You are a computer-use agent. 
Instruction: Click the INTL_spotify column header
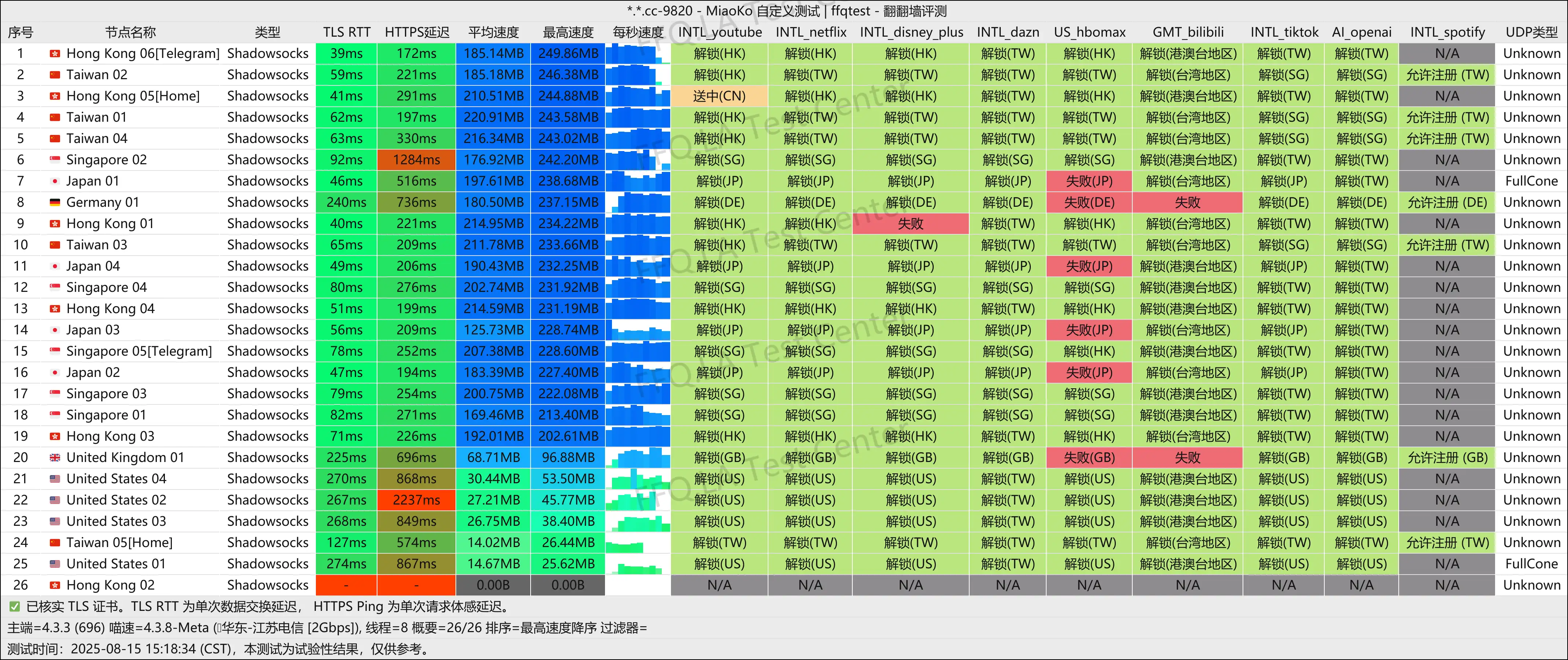pyautogui.click(x=1447, y=32)
